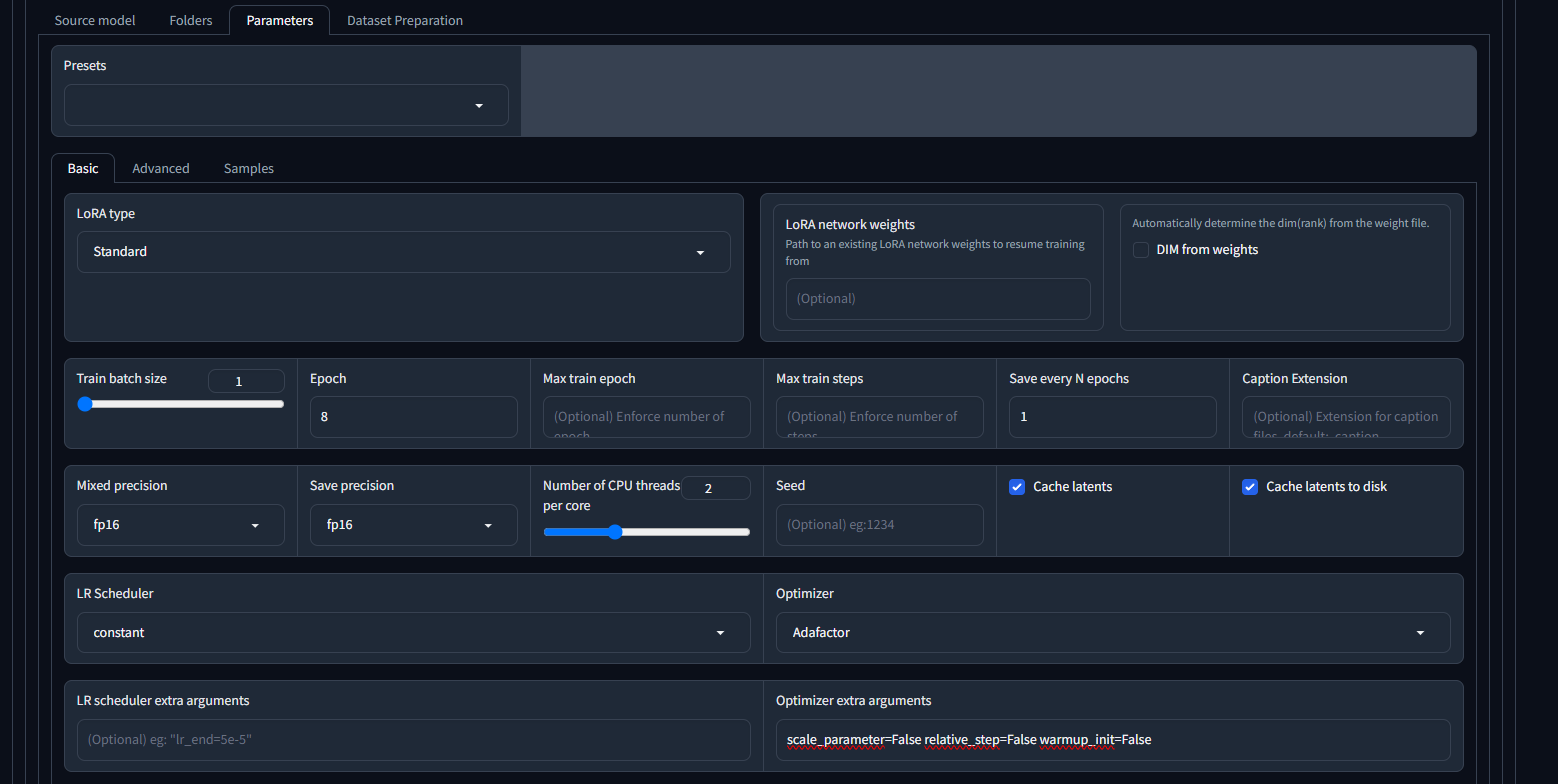Open the Folders tab

coord(190,20)
